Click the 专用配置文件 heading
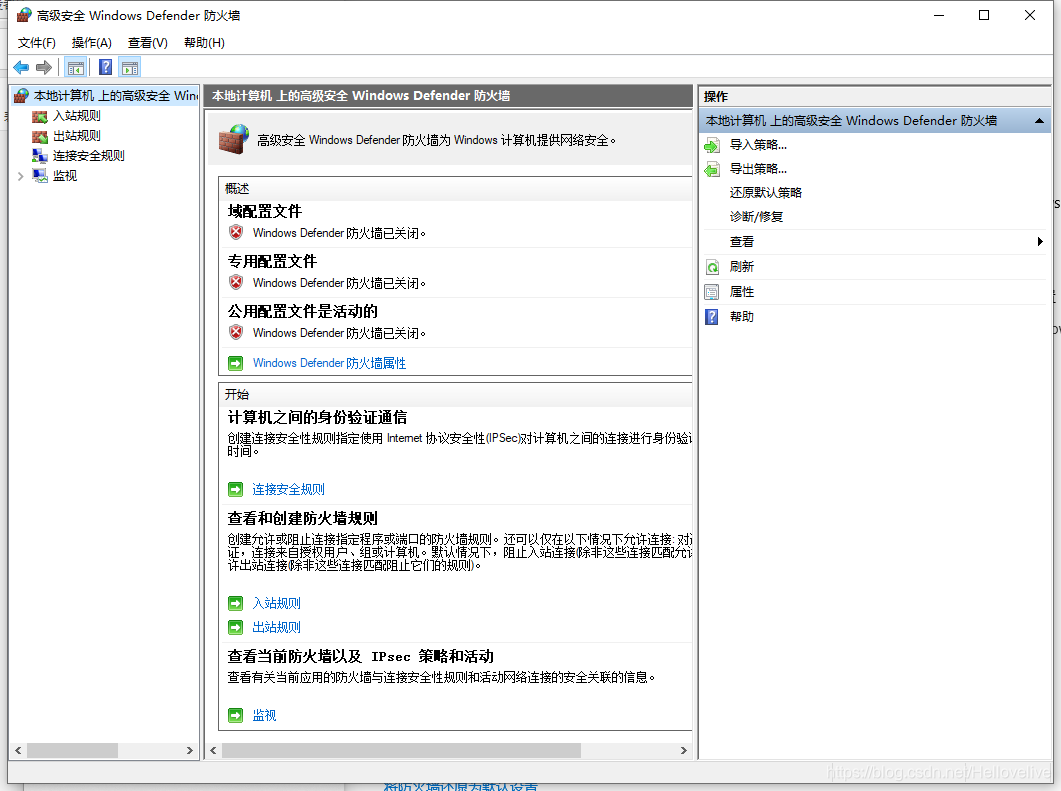This screenshot has width=1061, height=791. (272, 262)
